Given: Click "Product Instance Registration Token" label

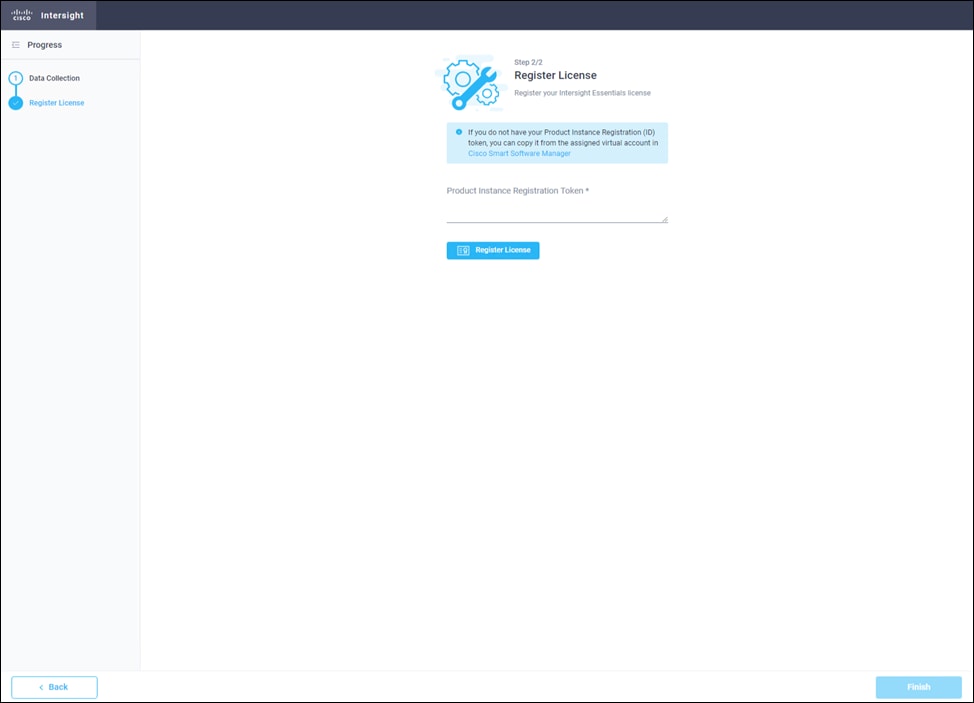Looking at the screenshot, I should point(515,191).
